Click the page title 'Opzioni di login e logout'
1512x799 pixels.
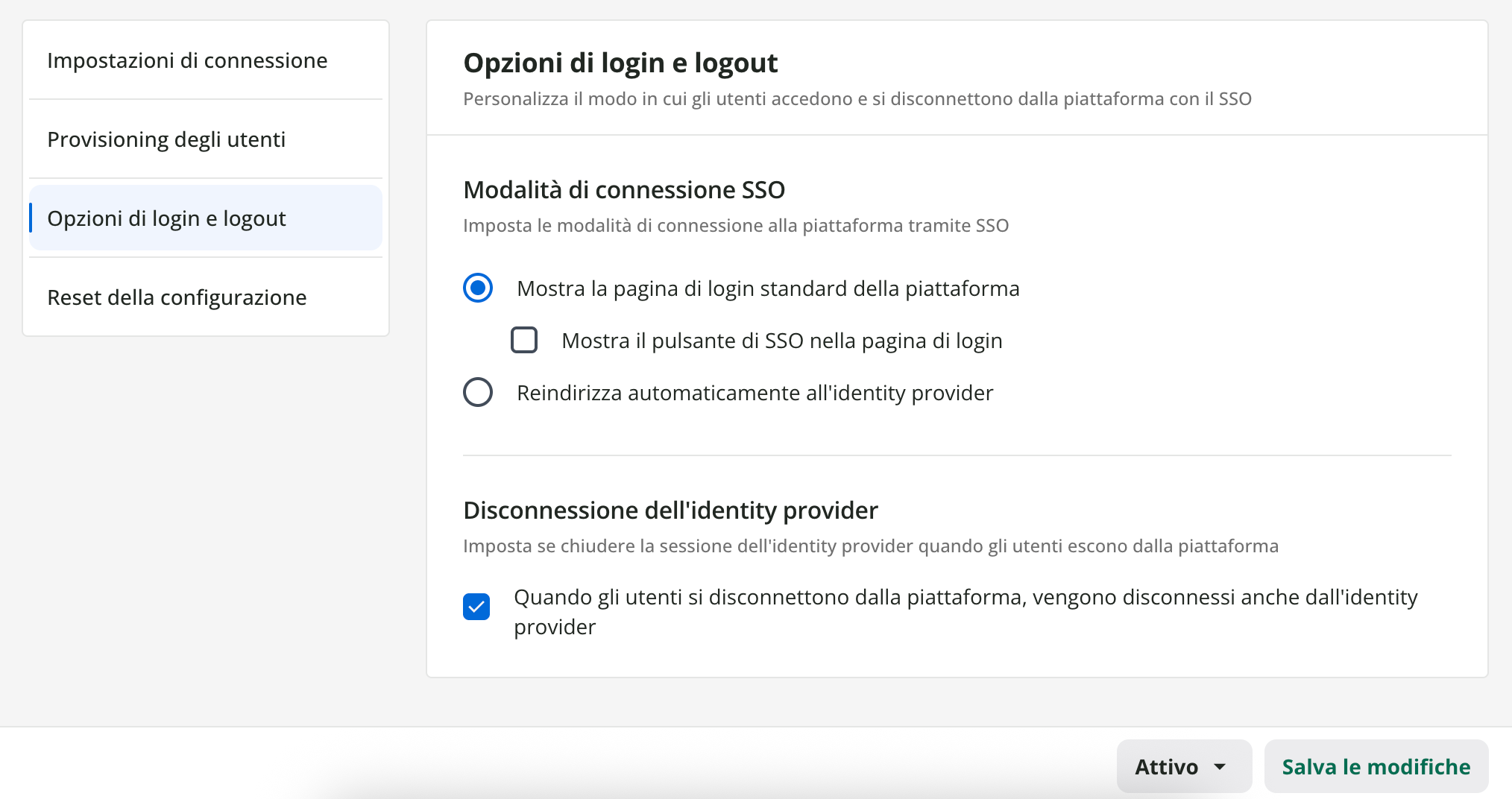tap(620, 63)
